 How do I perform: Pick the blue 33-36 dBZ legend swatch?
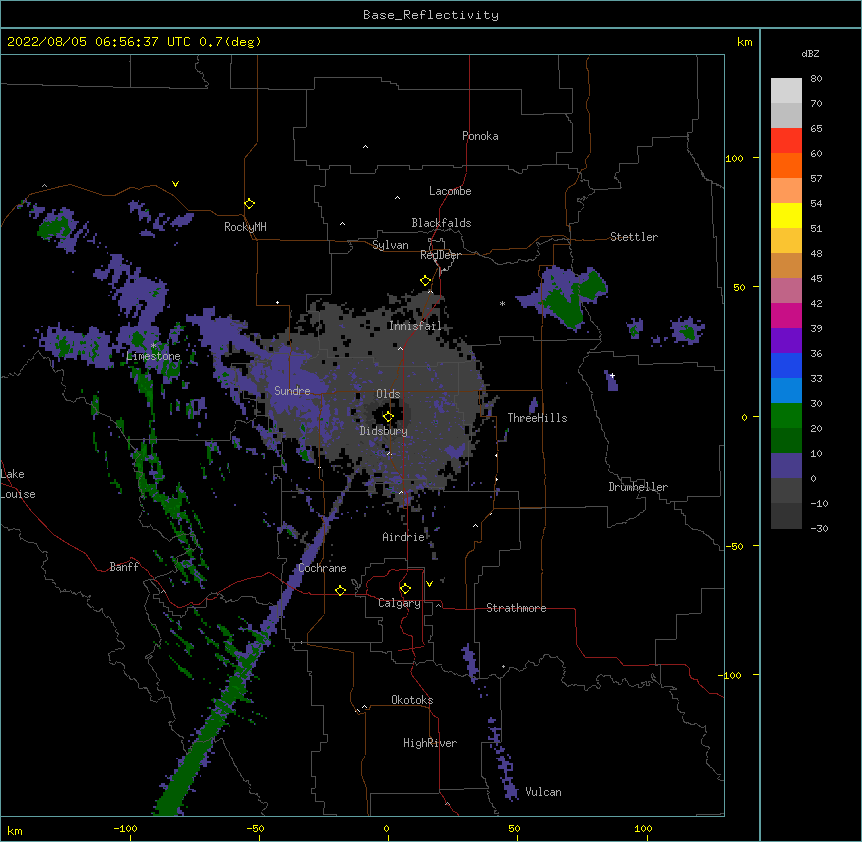[x=786, y=365]
